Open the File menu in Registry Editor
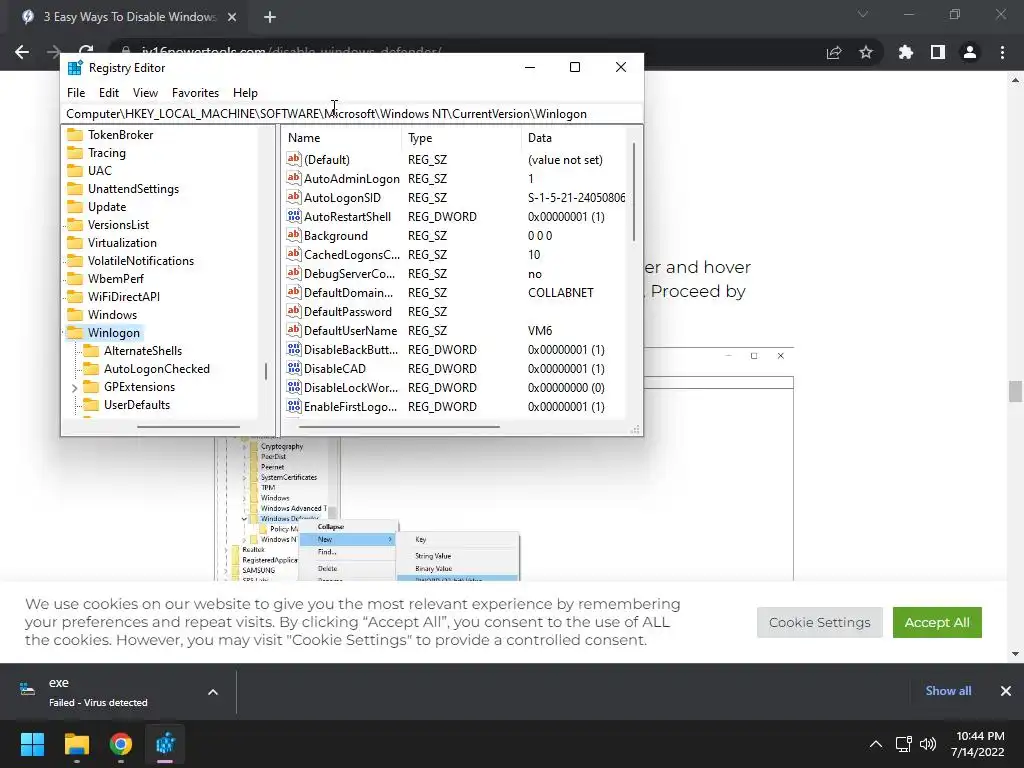Viewport: 1024px width, 768px height. 76,93
